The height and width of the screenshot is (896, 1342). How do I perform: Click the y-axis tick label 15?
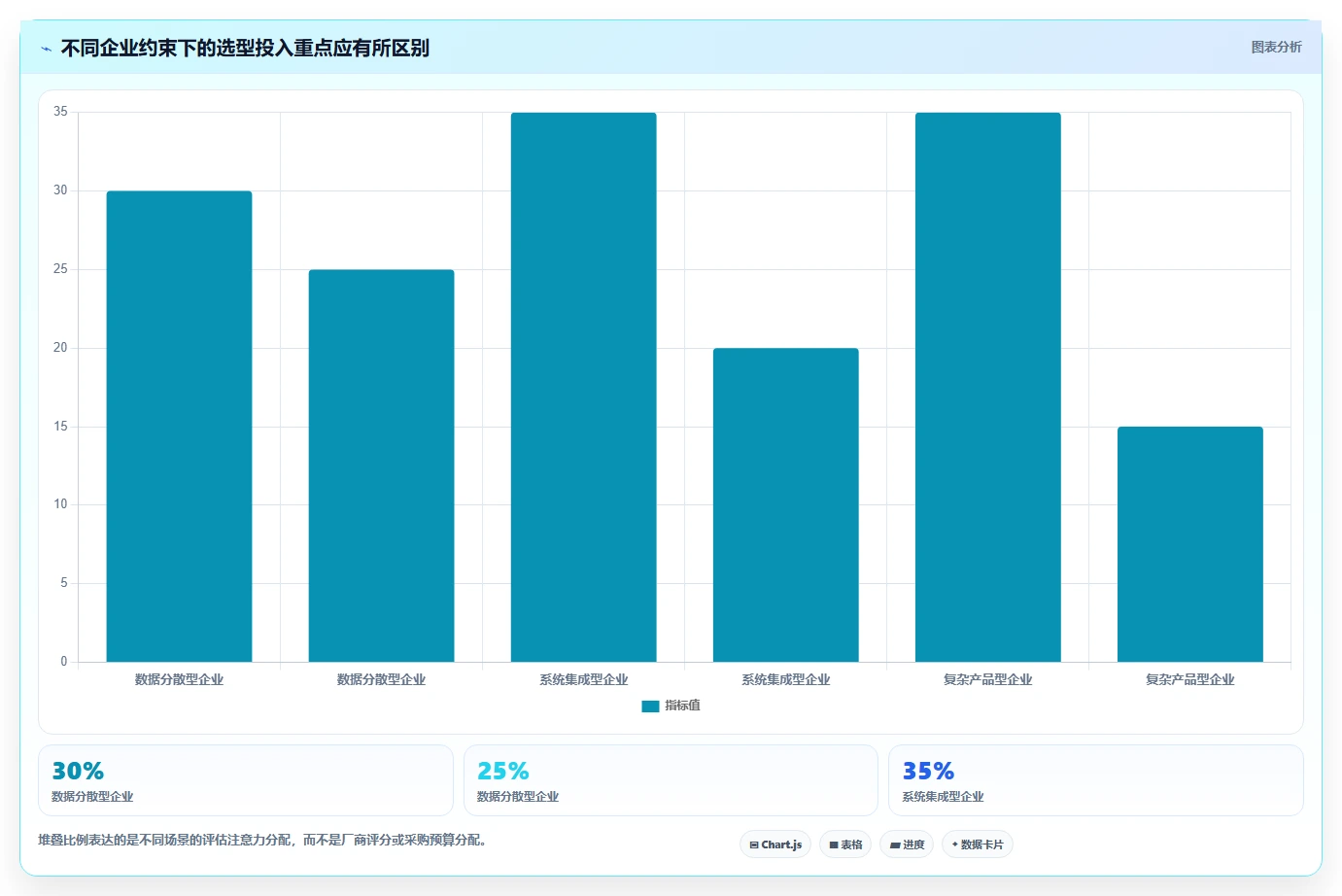tap(60, 427)
